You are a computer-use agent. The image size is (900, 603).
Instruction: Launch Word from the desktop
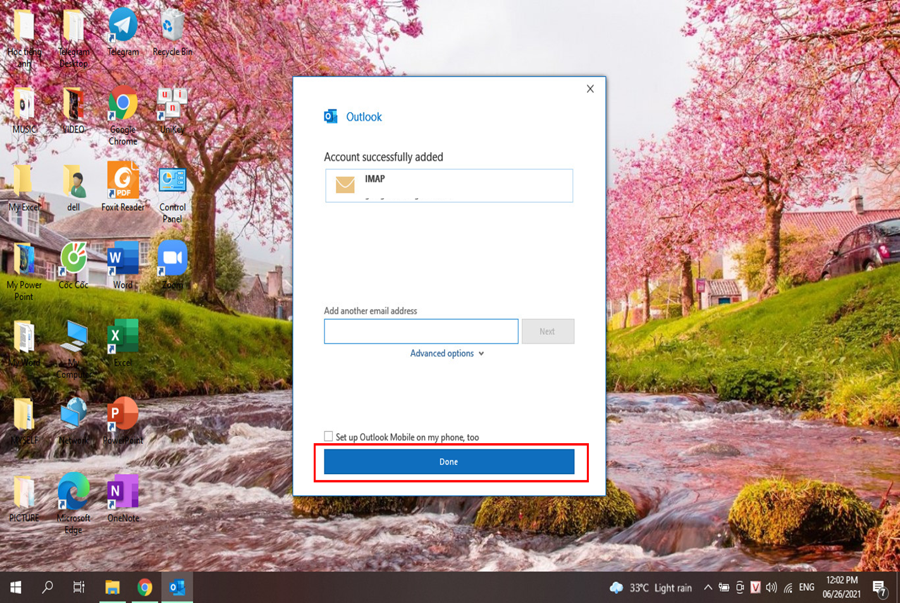(x=123, y=259)
